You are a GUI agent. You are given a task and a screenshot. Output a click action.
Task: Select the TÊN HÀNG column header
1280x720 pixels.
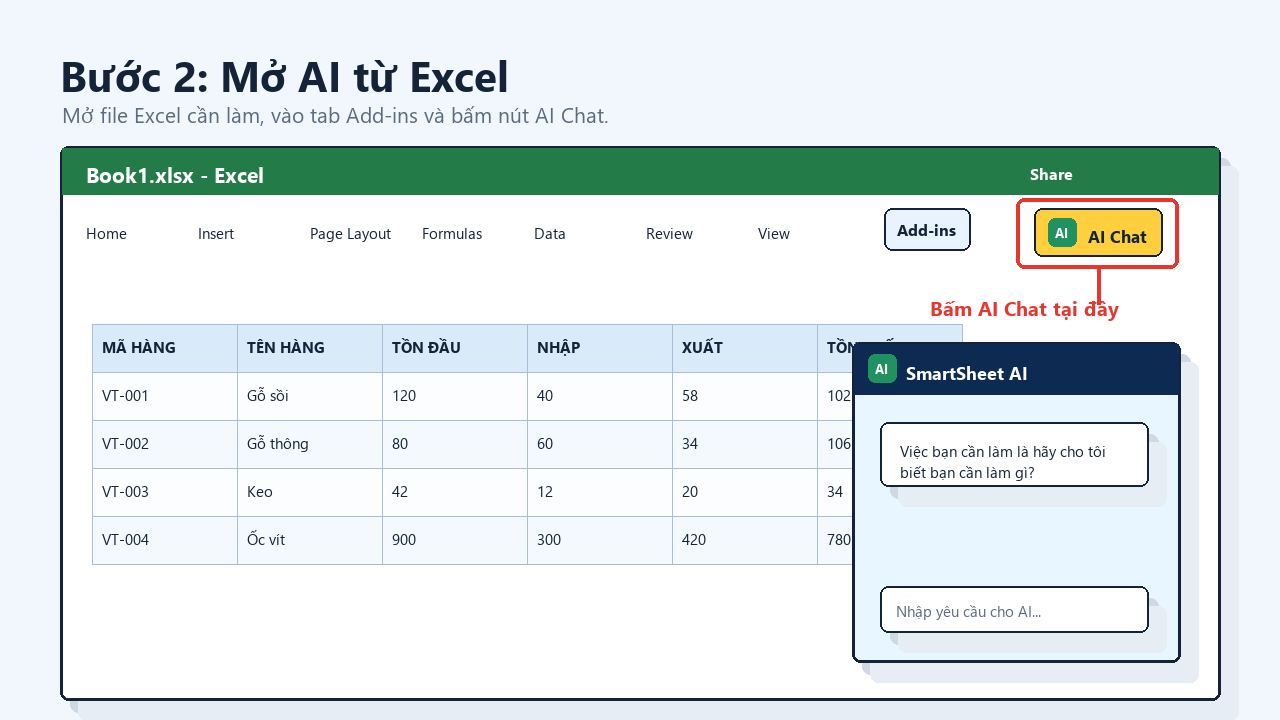click(x=310, y=348)
